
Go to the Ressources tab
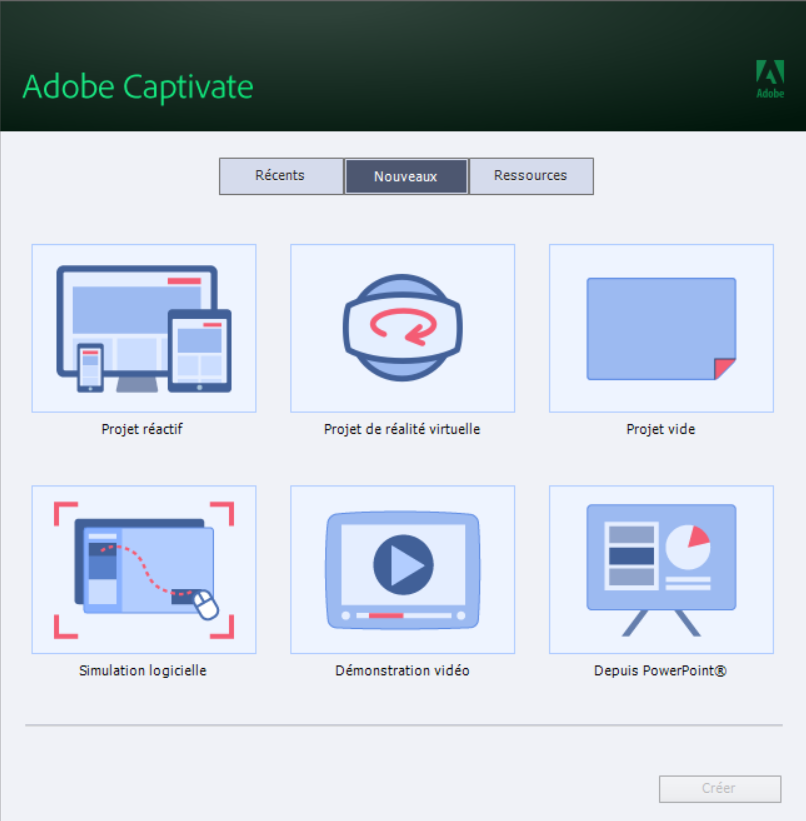pyautogui.click(x=530, y=176)
